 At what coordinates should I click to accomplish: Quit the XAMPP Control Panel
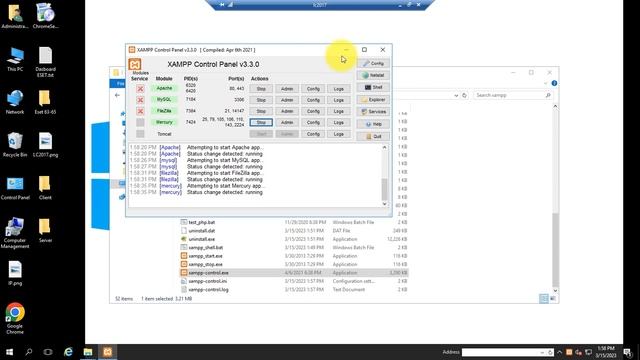click(373, 136)
